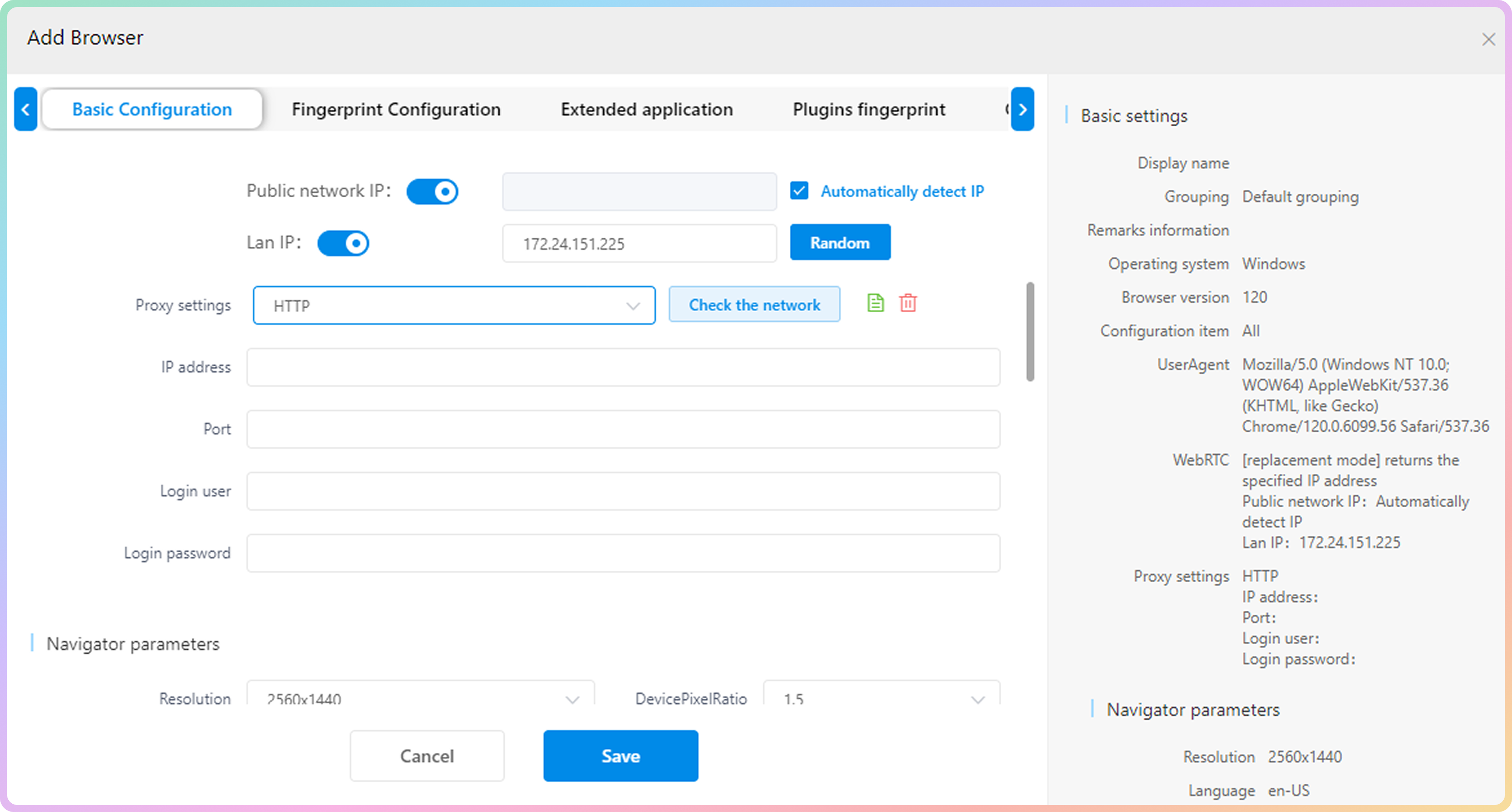Select the Plugins fingerprint tab
The image size is (1512, 812).
(x=869, y=110)
